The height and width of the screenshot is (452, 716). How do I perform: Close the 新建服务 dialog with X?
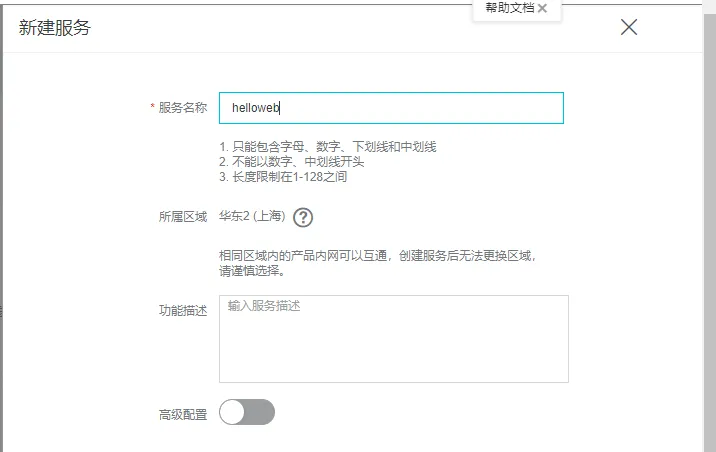tap(629, 27)
